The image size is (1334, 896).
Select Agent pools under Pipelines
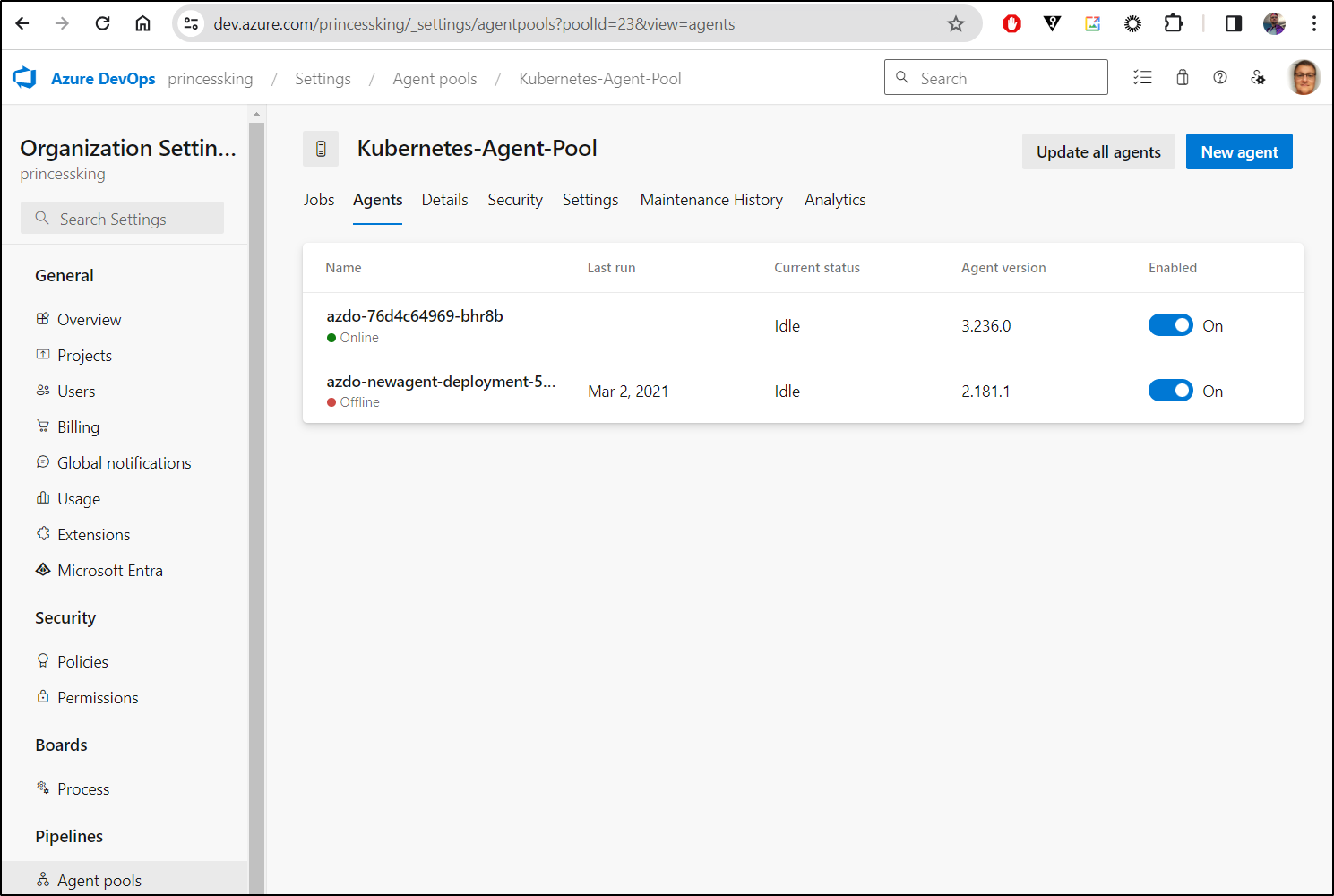tap(125, 880)
